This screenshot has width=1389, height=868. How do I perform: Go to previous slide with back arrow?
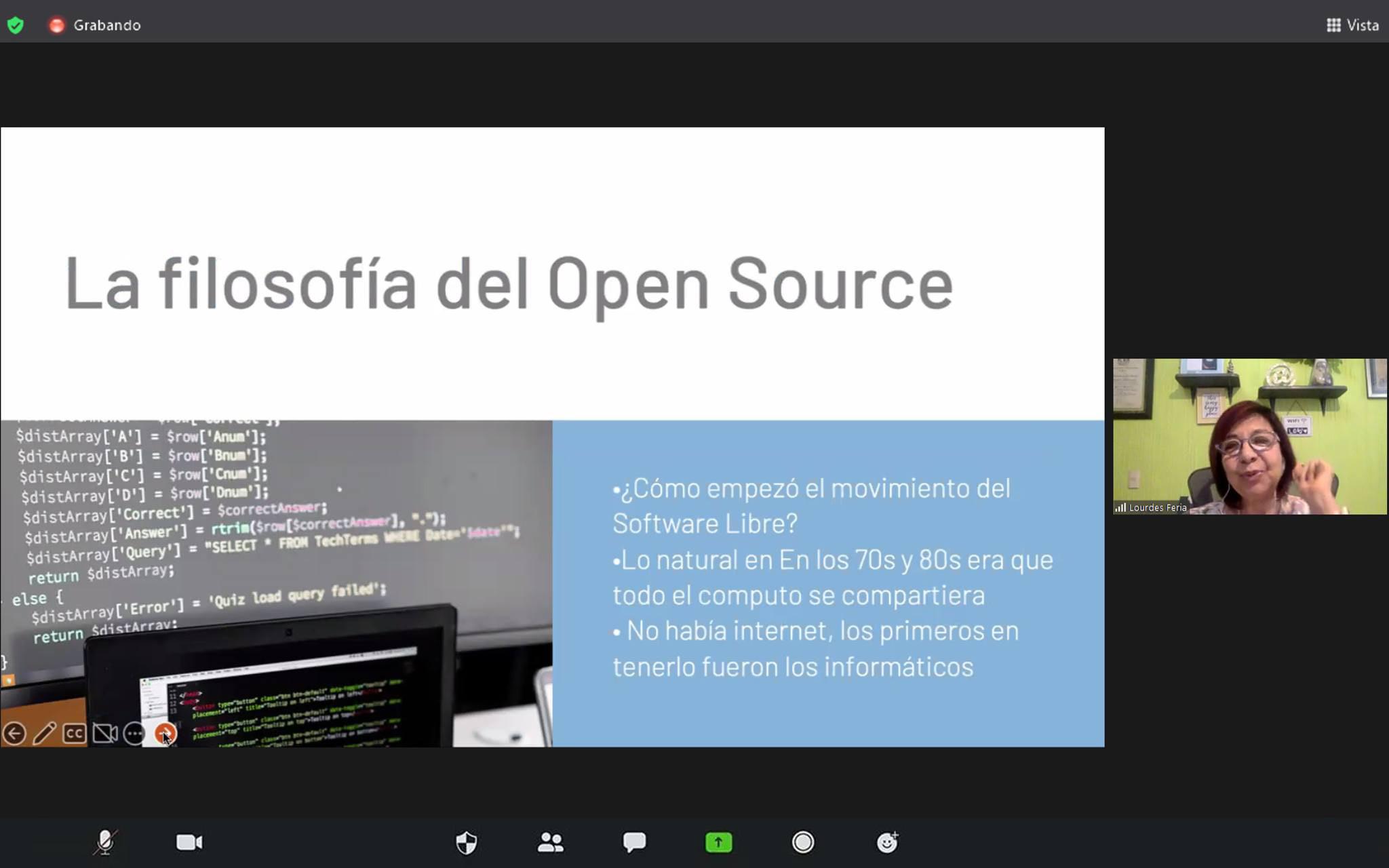pos(14,734)
